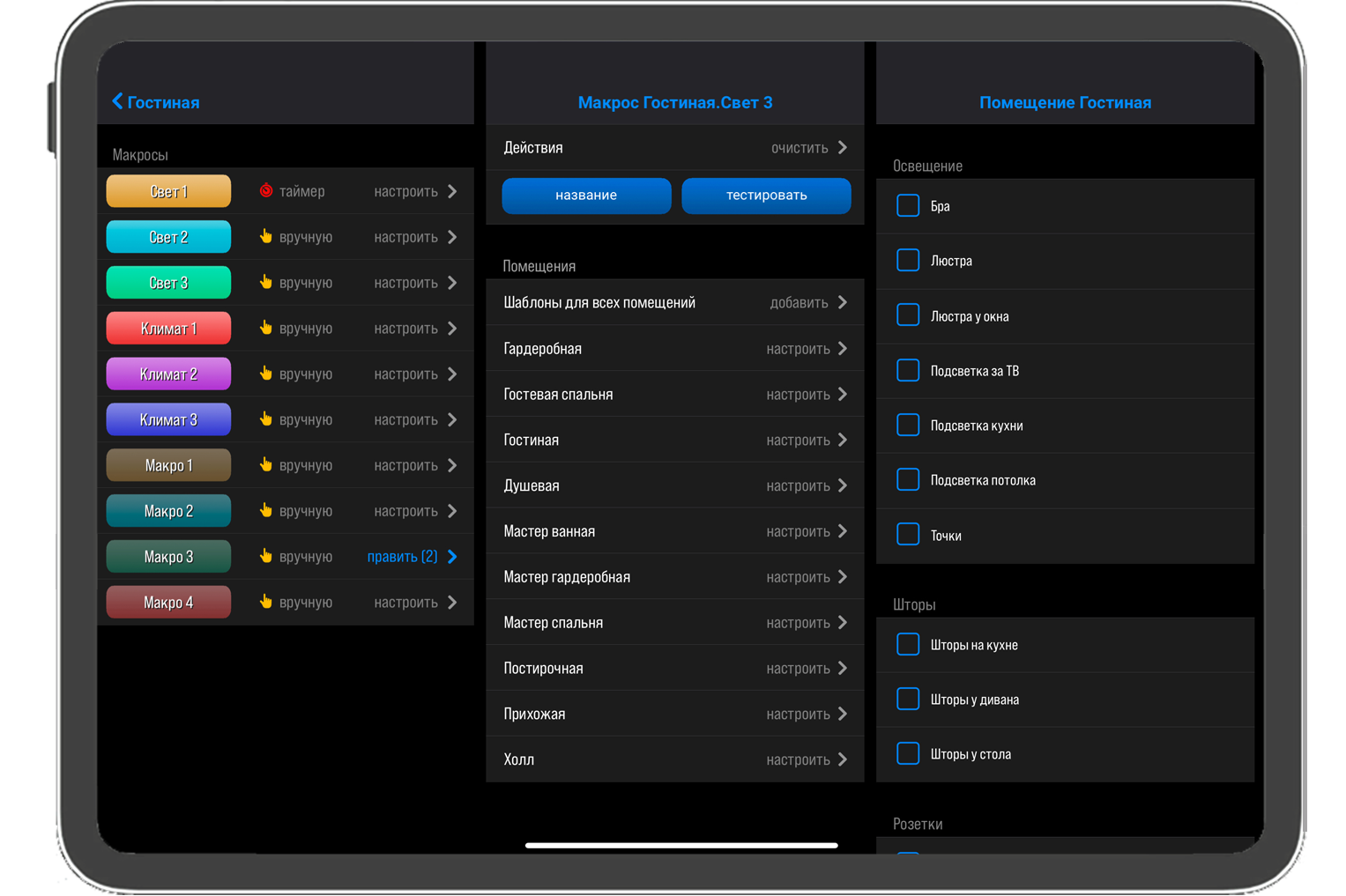Check the Шторы у дивана checkbox
This screenshot has width=1346, height=896.
(908, 699)
